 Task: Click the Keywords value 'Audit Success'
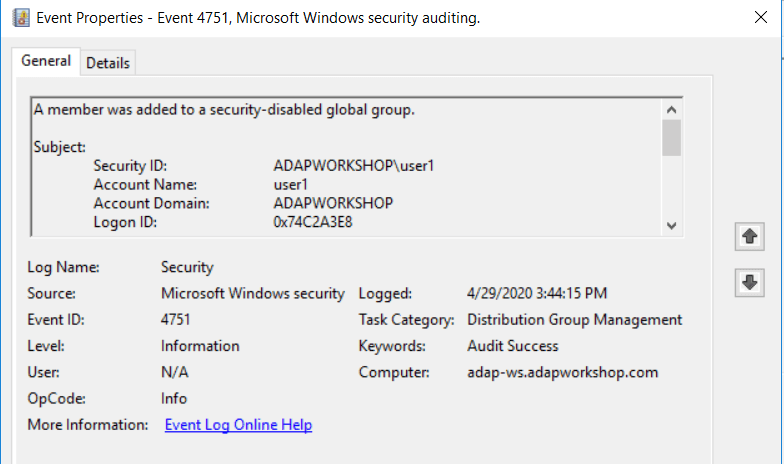[x=513, y=346]
